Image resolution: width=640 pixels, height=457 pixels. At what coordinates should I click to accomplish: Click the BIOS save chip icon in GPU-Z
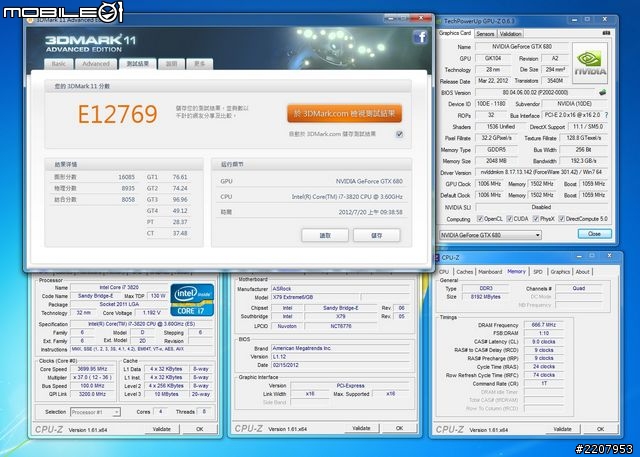602,93
